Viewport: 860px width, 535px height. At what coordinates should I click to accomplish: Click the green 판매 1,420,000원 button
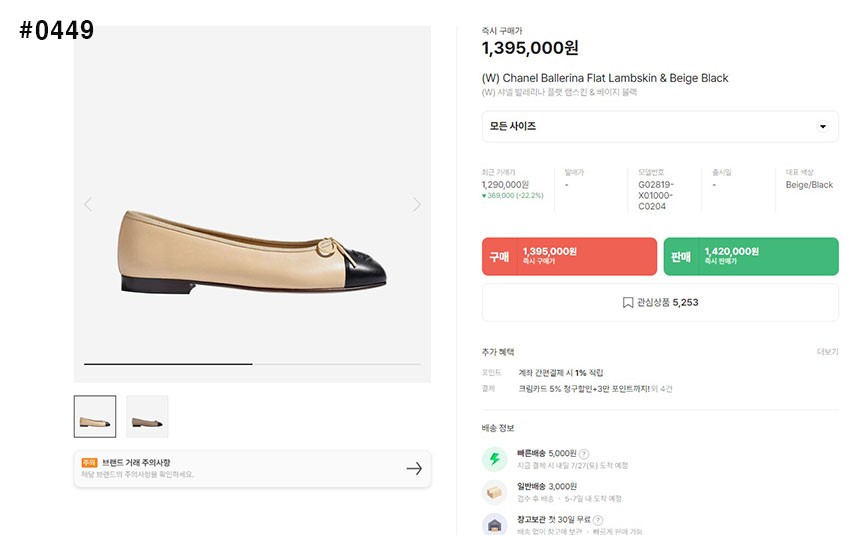[x=751, y=256]
